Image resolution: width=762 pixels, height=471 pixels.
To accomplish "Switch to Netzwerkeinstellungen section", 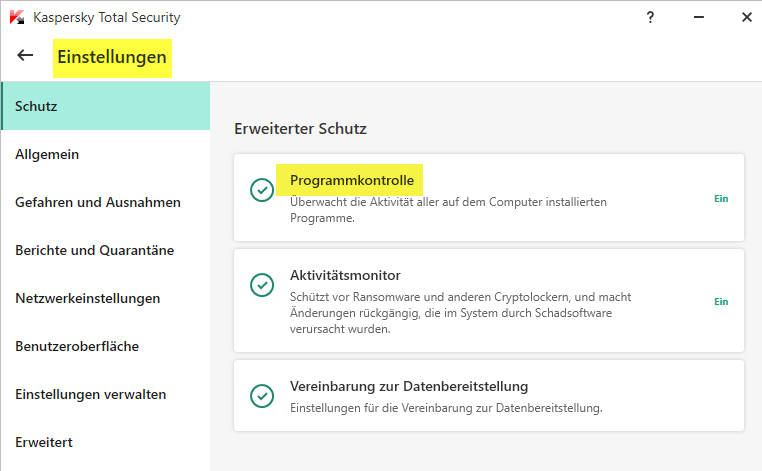I will 88,298.
